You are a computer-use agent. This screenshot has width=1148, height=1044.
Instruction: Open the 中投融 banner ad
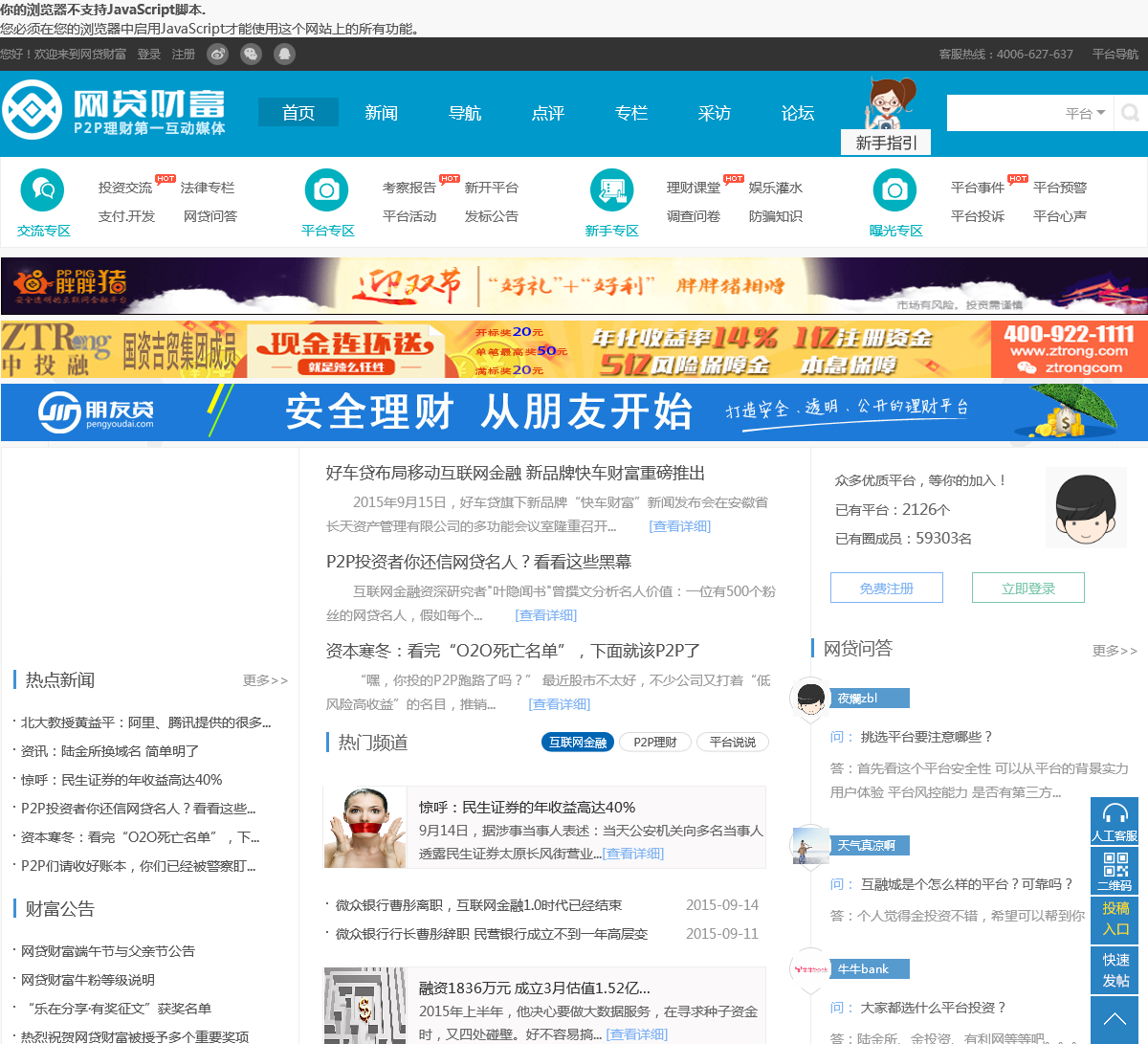(574, 349)
